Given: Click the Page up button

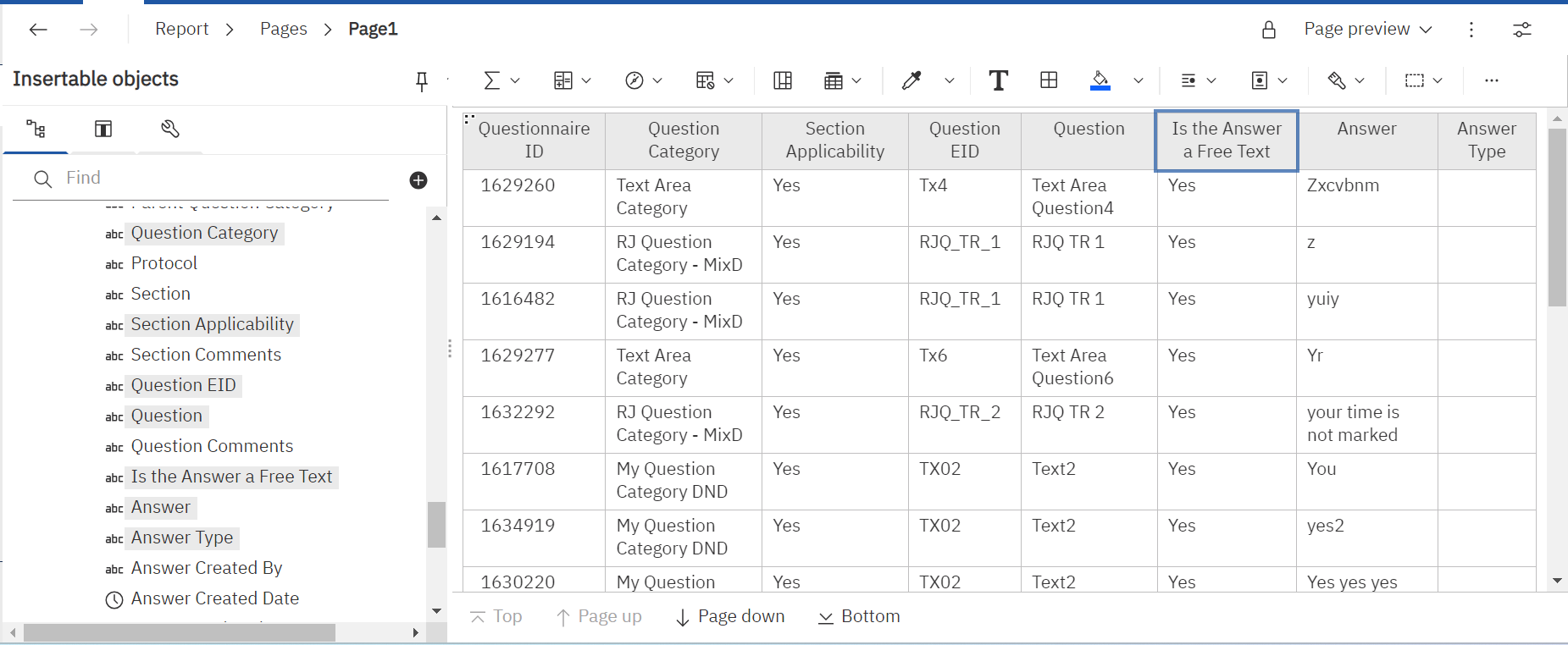Looking at the screenshot, I should tap(599, 617).
